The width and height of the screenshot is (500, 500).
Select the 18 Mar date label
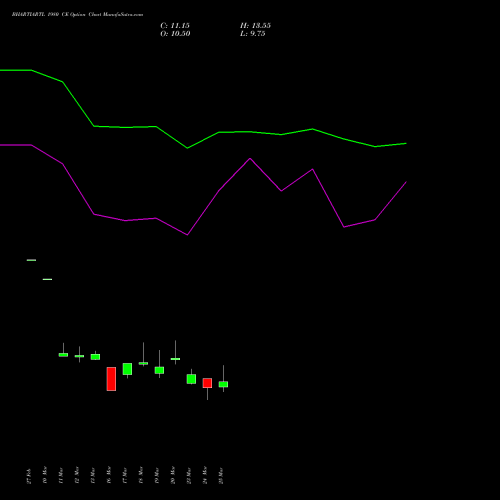coord(141,475)
